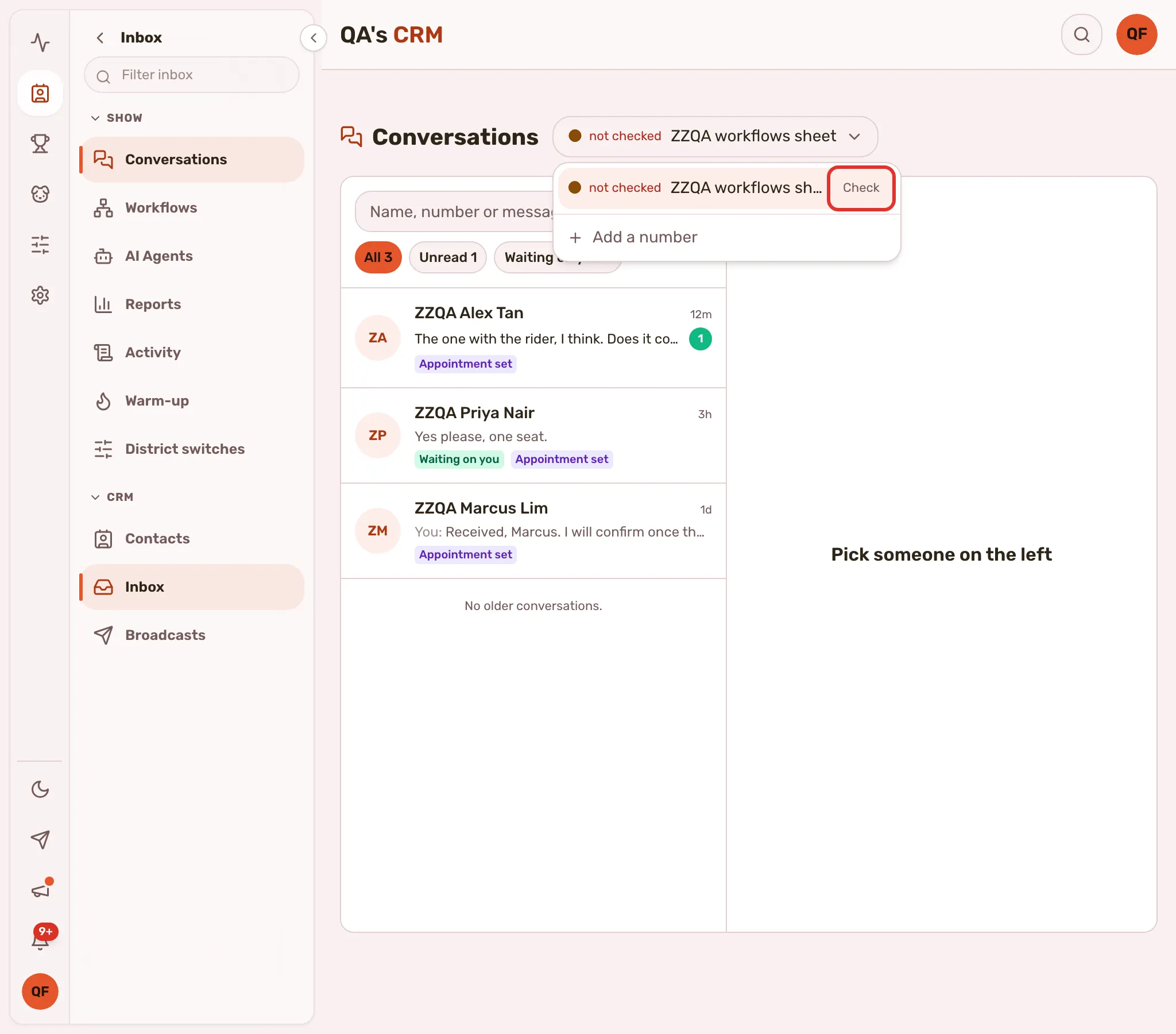Toggle dark mode with the moon icon
Screen dimensions: 1176x1034
coord(40,789)
